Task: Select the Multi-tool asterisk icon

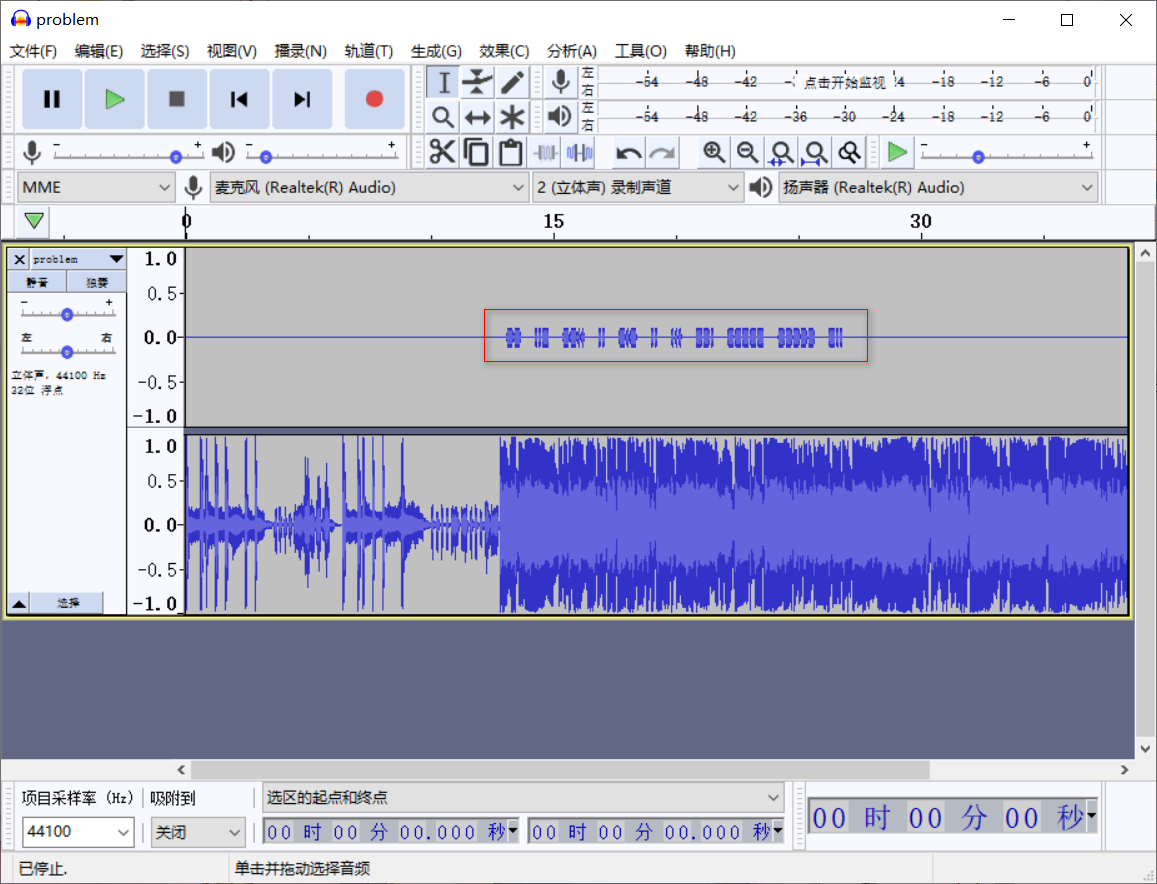Action: point(512,117)
